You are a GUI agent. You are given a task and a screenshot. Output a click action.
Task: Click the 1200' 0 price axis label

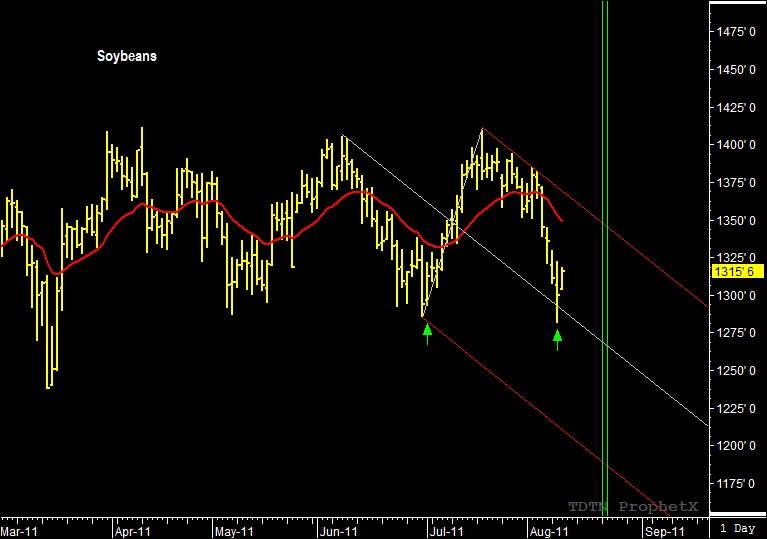point(736,446)
